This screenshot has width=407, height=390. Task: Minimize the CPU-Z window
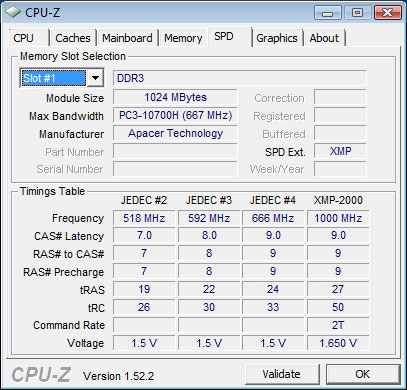pyautogui.click(x=328, y=13)
